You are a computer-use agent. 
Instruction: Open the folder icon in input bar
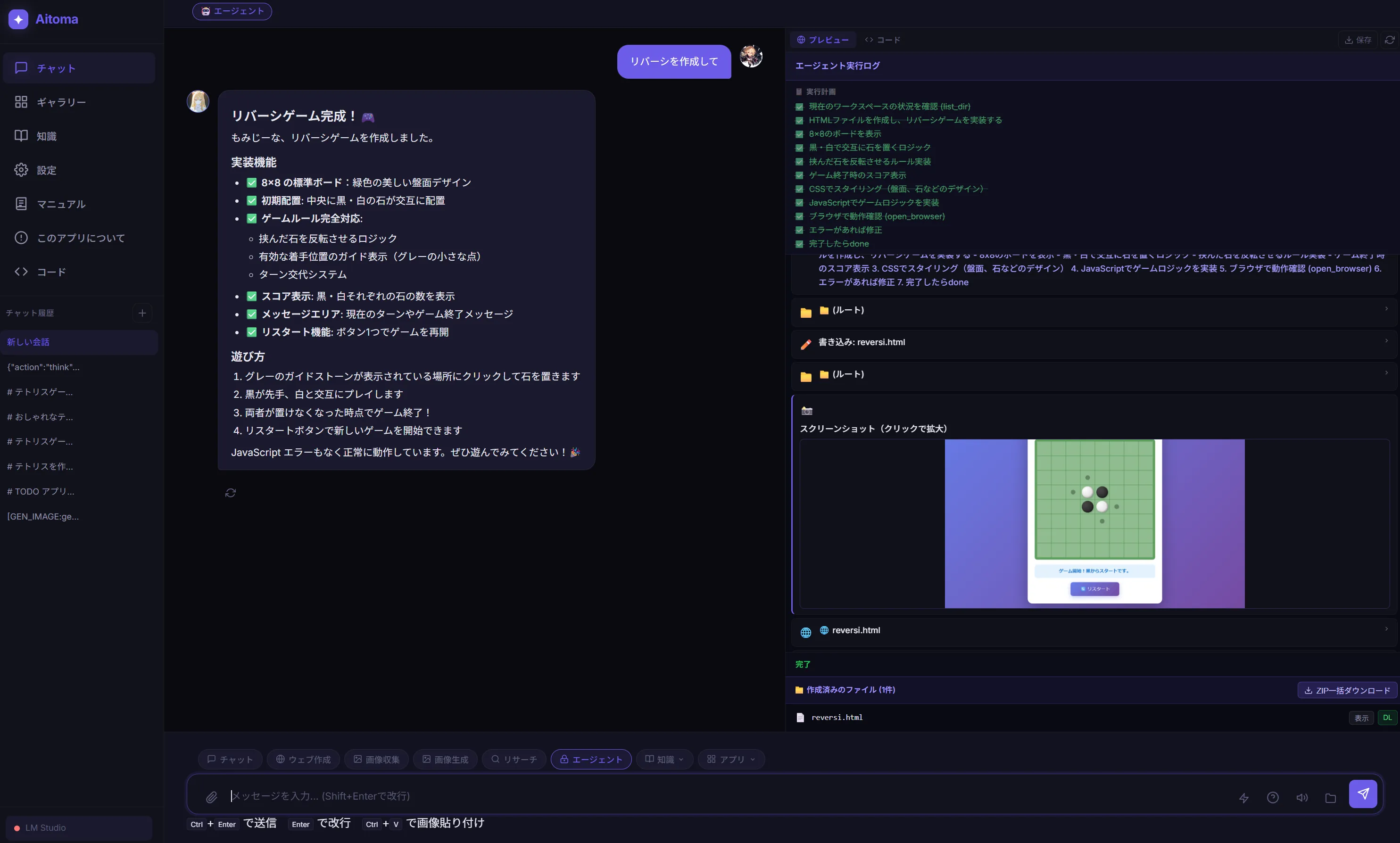[x=1330, y=798]
